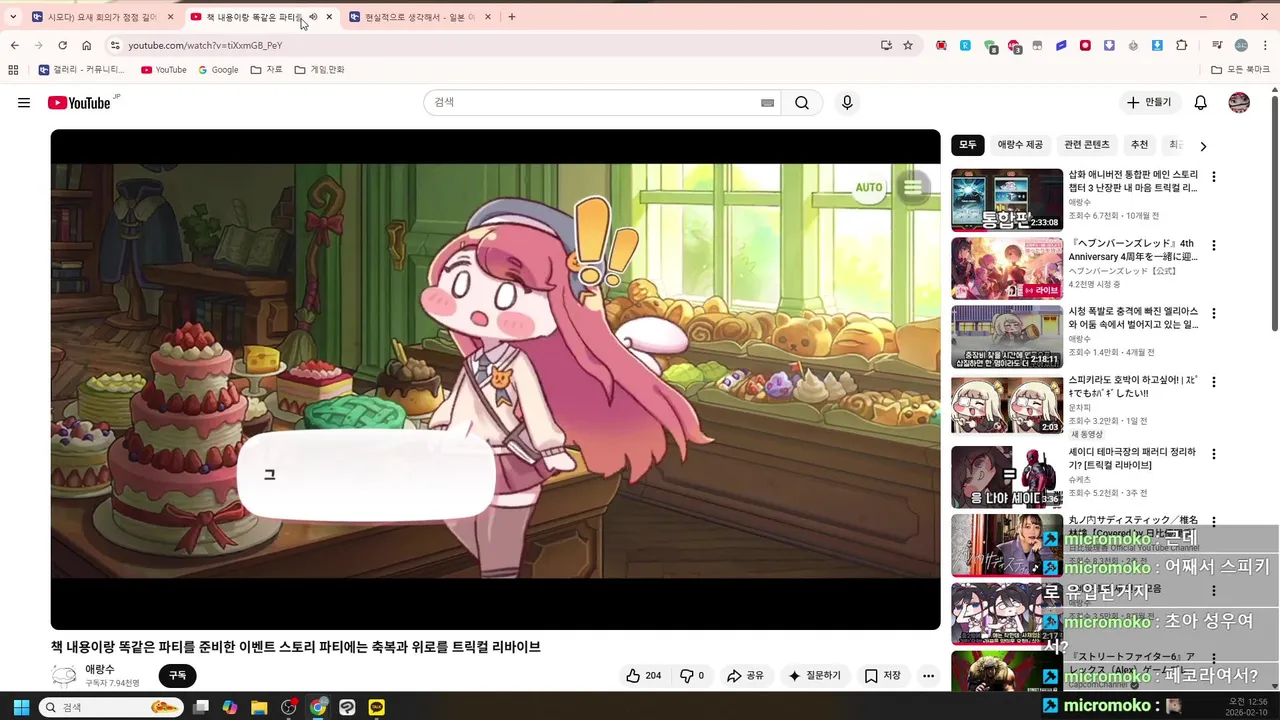Mute the tab via its speaker icon
Image resolution: width=1280 pixels, height=720 pixels.
(x=313, y=17)
